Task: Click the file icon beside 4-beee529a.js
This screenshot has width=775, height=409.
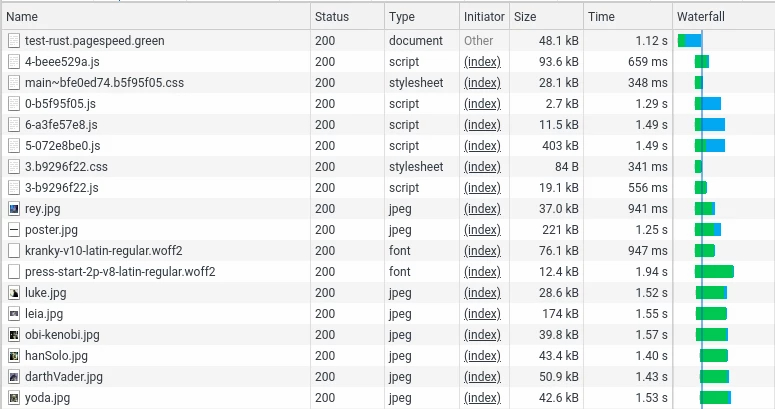Action: pyautogui.click(x=14, y=62)
